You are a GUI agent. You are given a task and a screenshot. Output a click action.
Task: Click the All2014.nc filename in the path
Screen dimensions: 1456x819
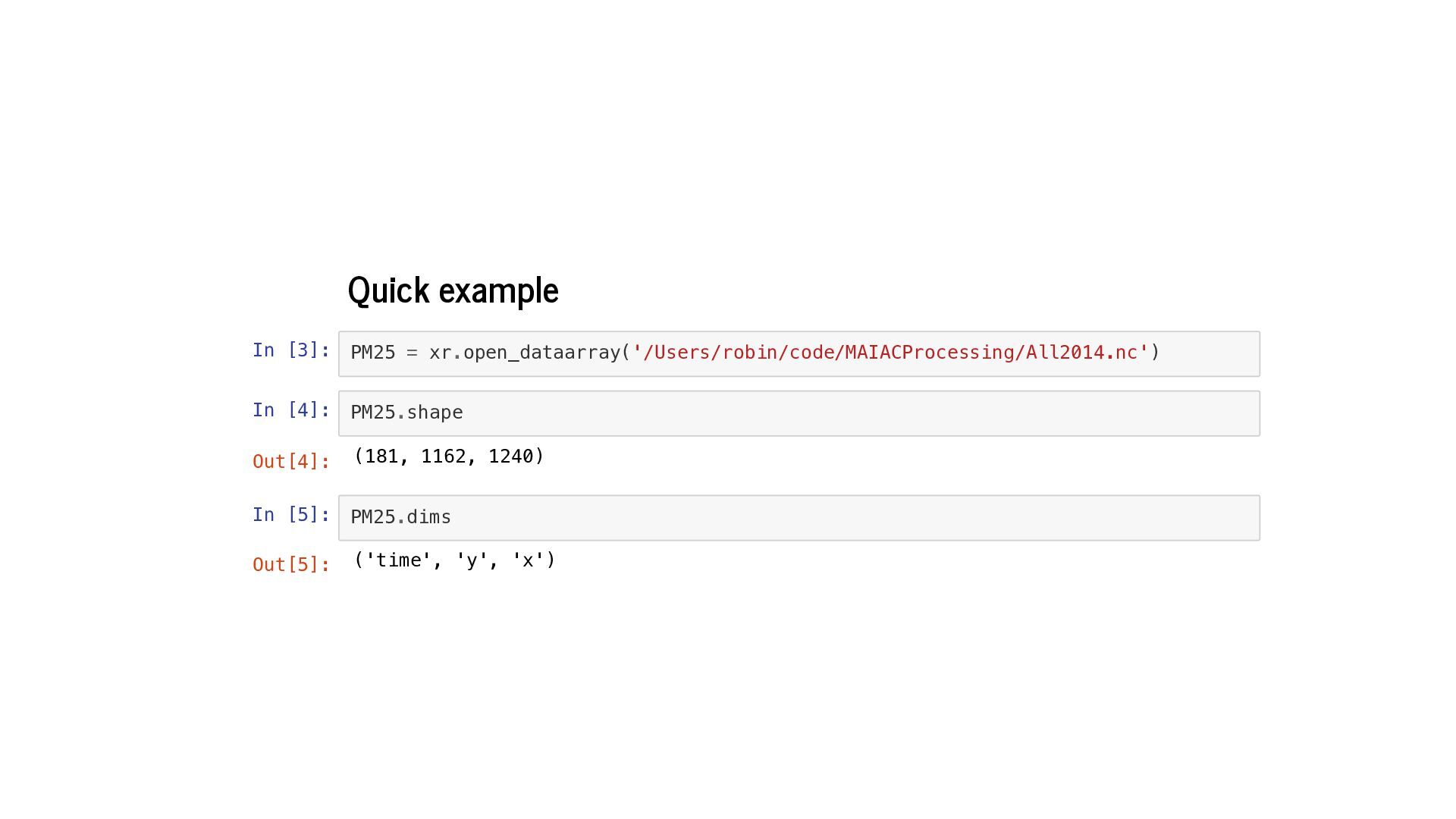click(1081, 353)
